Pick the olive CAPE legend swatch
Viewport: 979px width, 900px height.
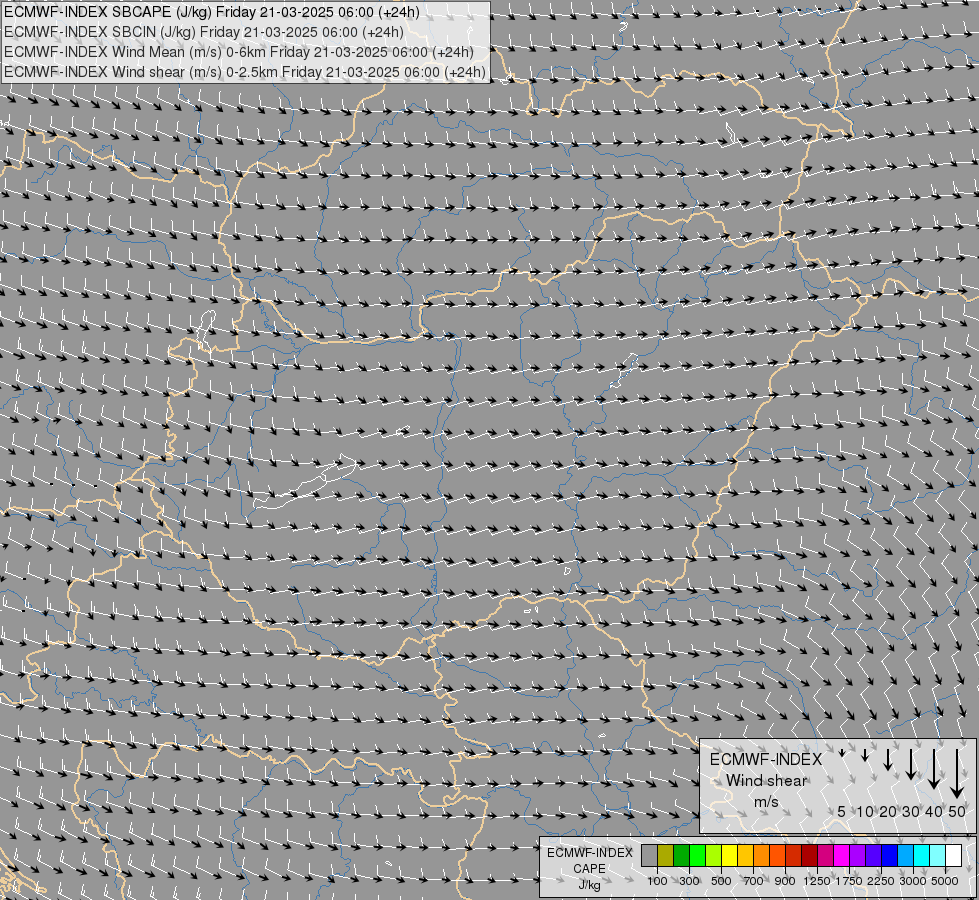coord(666,855)
